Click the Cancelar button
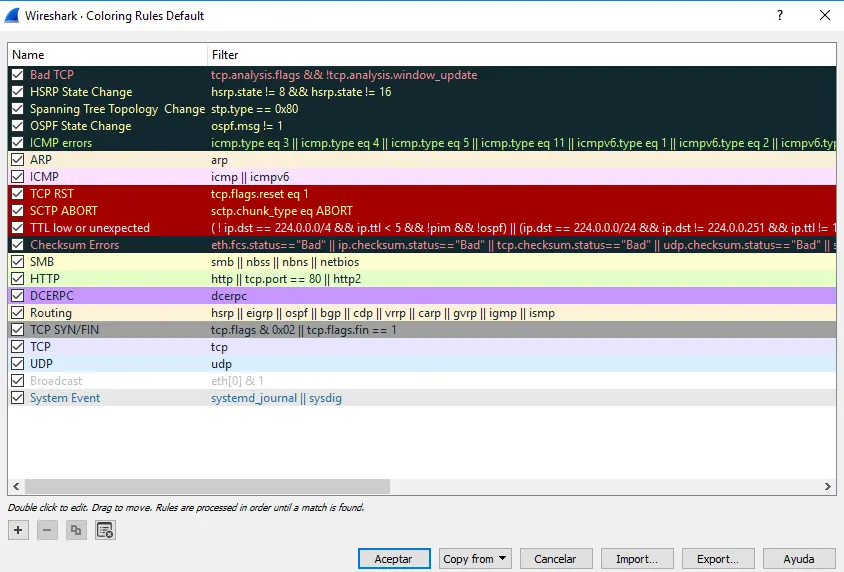Viewport: 844px width, 572px height. point(556,559)
